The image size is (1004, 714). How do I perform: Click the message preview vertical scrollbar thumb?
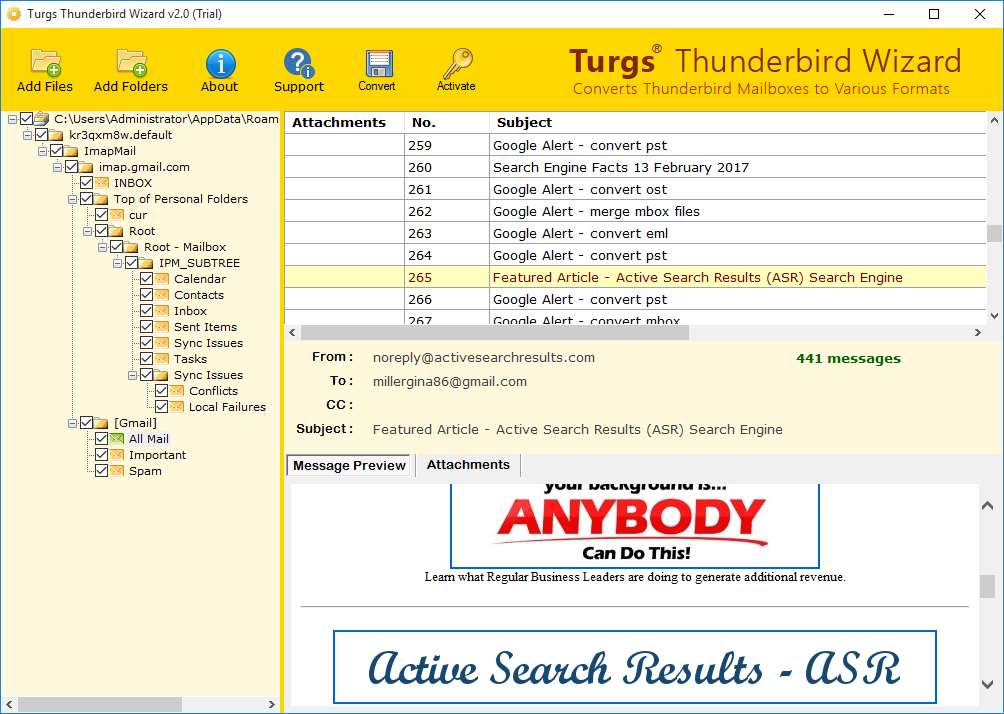pos(987,586)
